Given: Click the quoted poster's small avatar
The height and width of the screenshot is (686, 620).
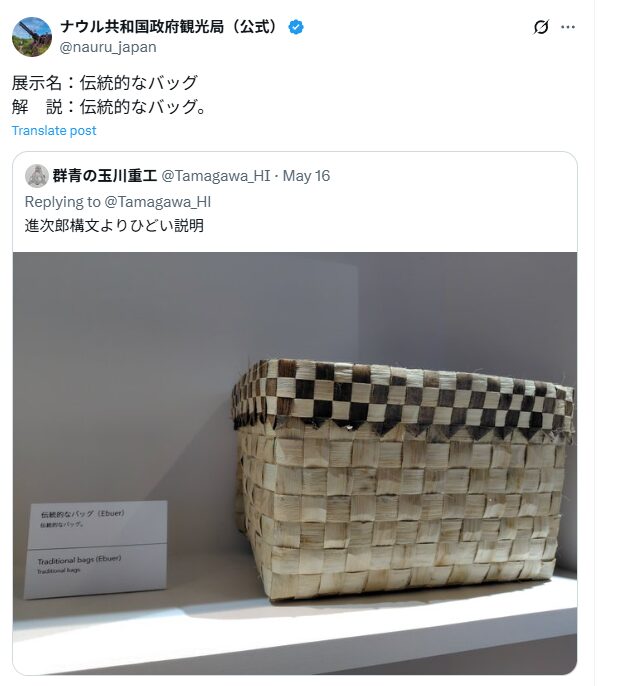Looking at the screenshot, I should (37, 176).
